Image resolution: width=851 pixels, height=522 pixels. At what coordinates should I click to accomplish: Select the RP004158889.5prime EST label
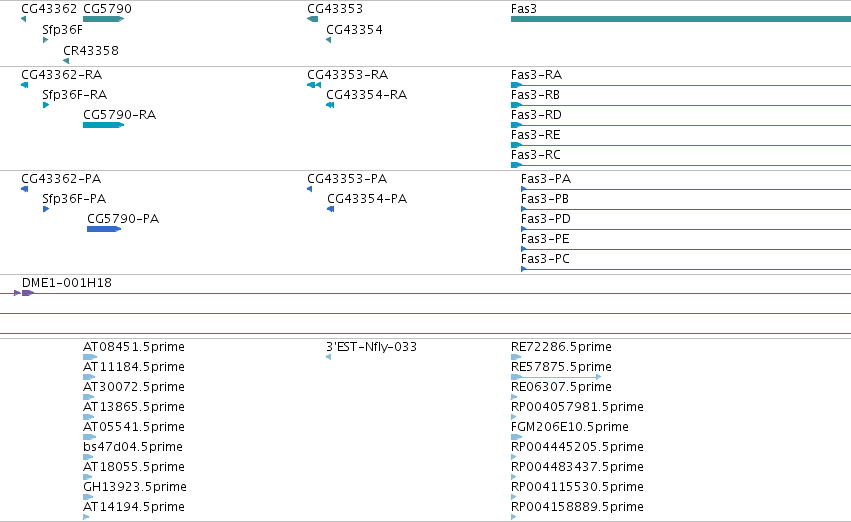(577, 507)
